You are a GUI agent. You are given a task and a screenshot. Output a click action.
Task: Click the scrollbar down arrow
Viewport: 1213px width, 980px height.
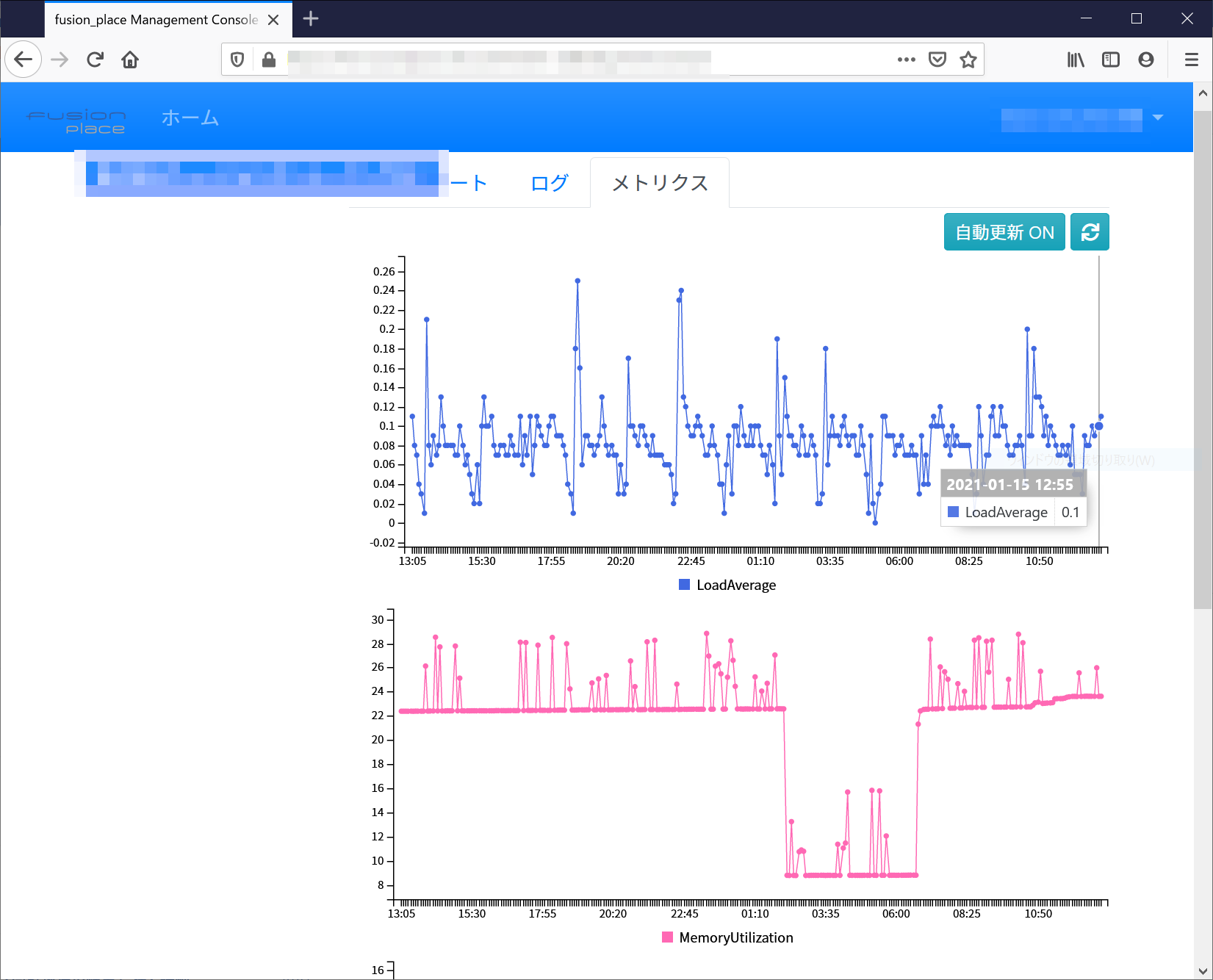[x=1203, y=970]
